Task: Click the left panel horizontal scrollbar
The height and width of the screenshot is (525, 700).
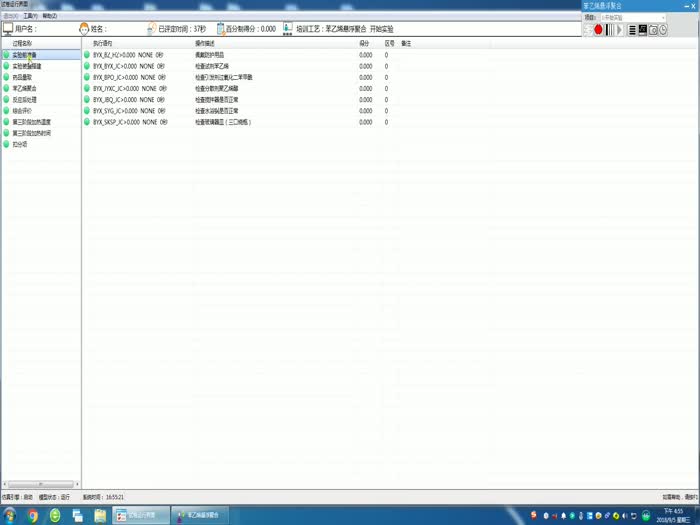Action: click(x=40, y=484)
